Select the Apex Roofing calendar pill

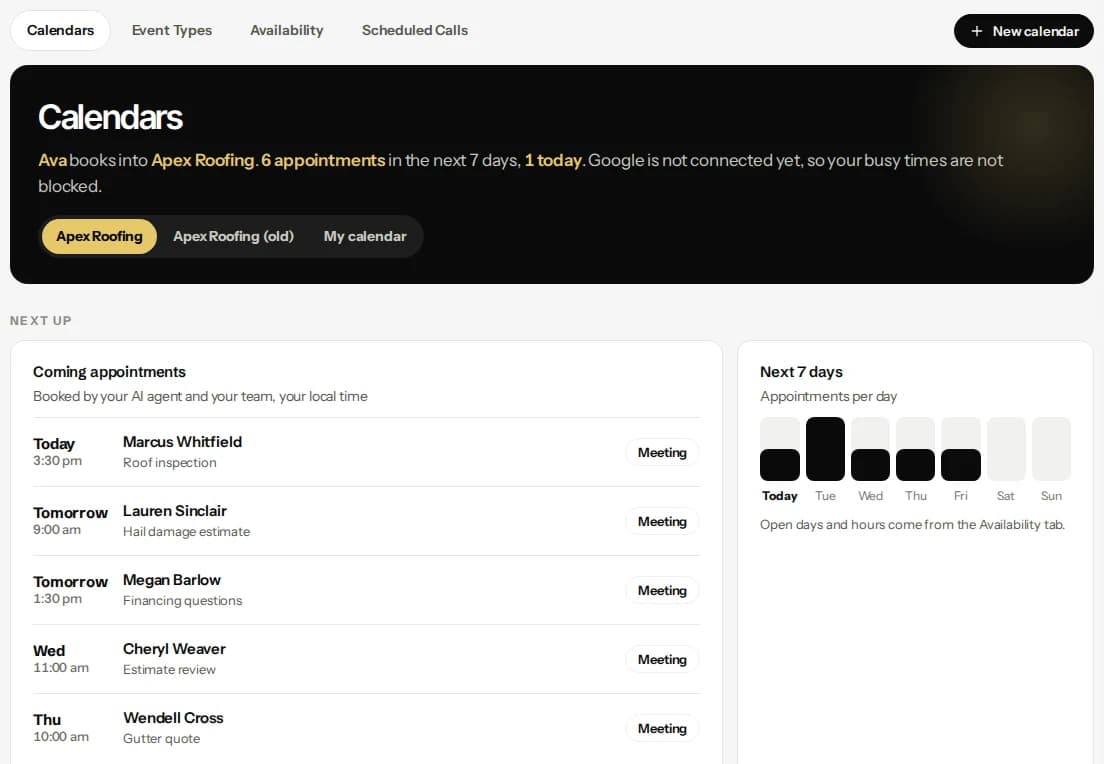click(99, 236)
